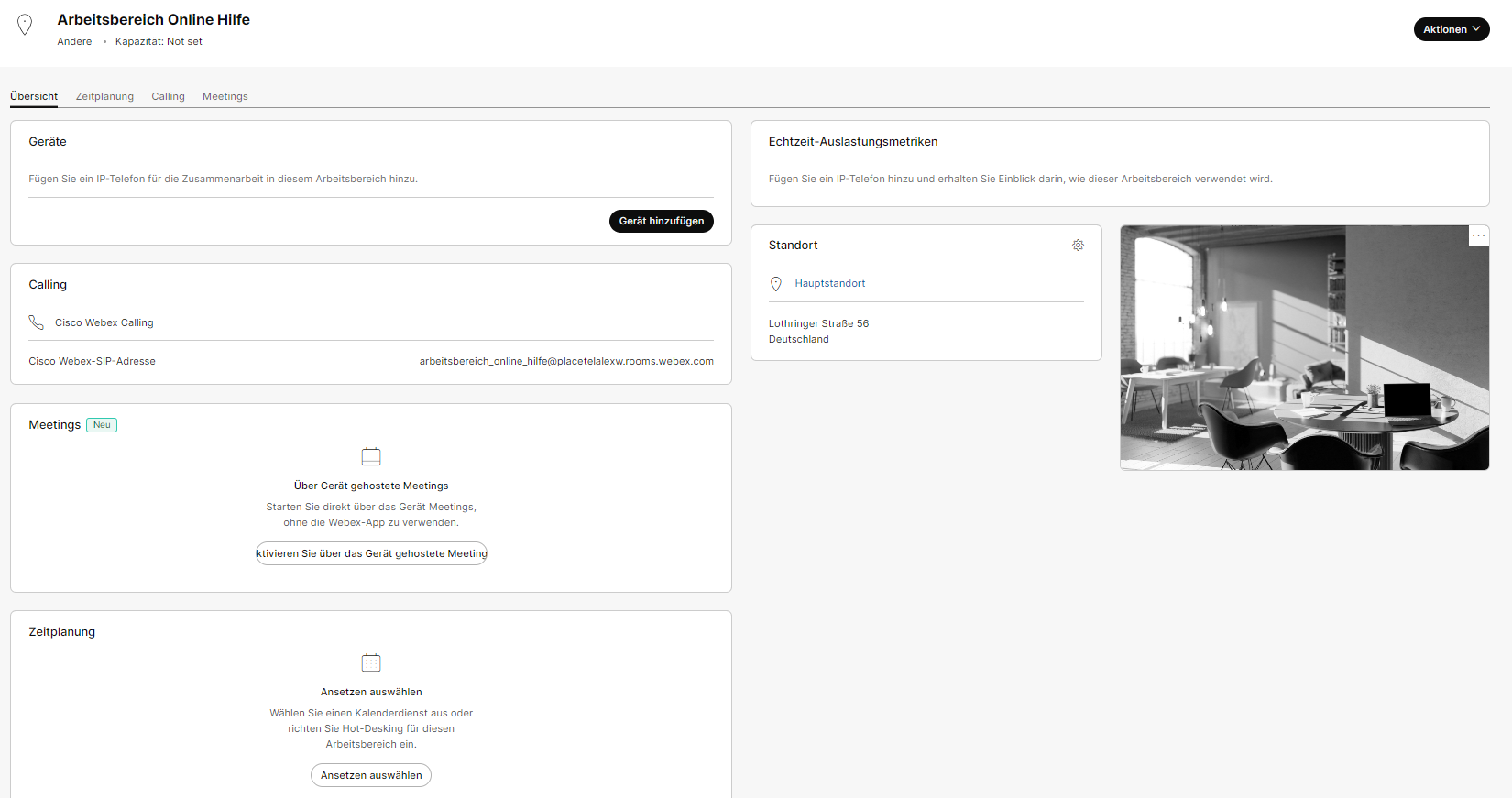Click the calendar icon in Meetings card
Viewport: 1512px width, 798px height.
(x=371, y=456)
